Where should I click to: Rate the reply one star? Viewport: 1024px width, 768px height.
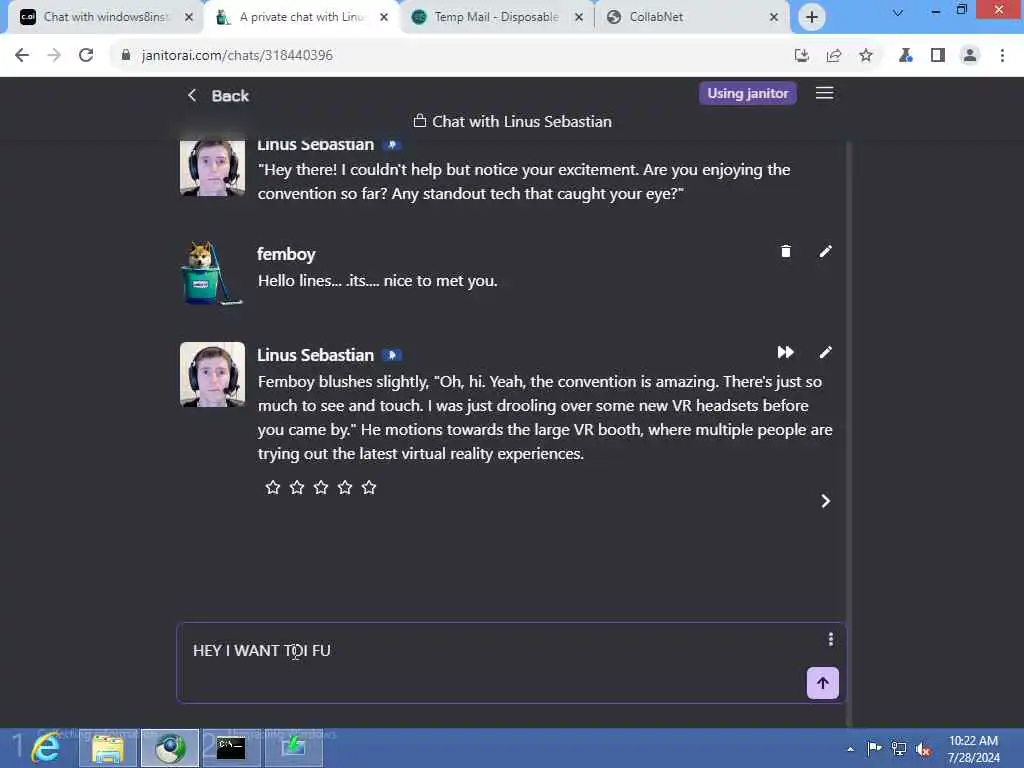(273, 487)
